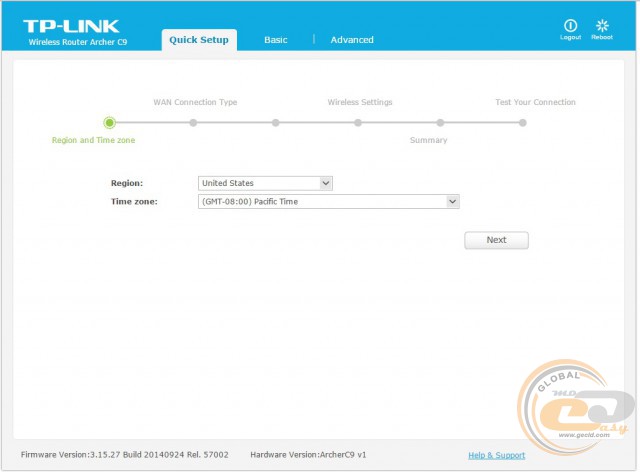Viewport: 640px width, 472px height.
Task: Open the Time zone dropdown
Action: click(329, 202)
